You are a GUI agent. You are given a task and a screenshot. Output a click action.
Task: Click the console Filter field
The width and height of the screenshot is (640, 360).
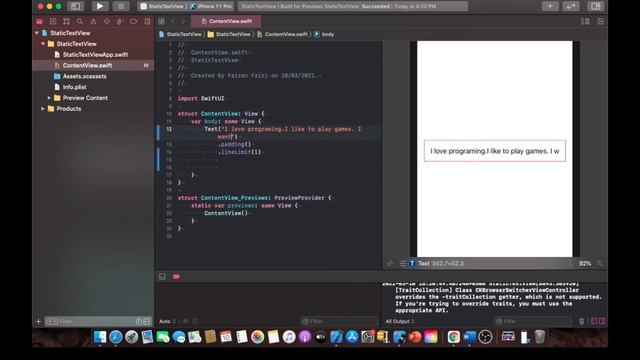tap(532, 322)
